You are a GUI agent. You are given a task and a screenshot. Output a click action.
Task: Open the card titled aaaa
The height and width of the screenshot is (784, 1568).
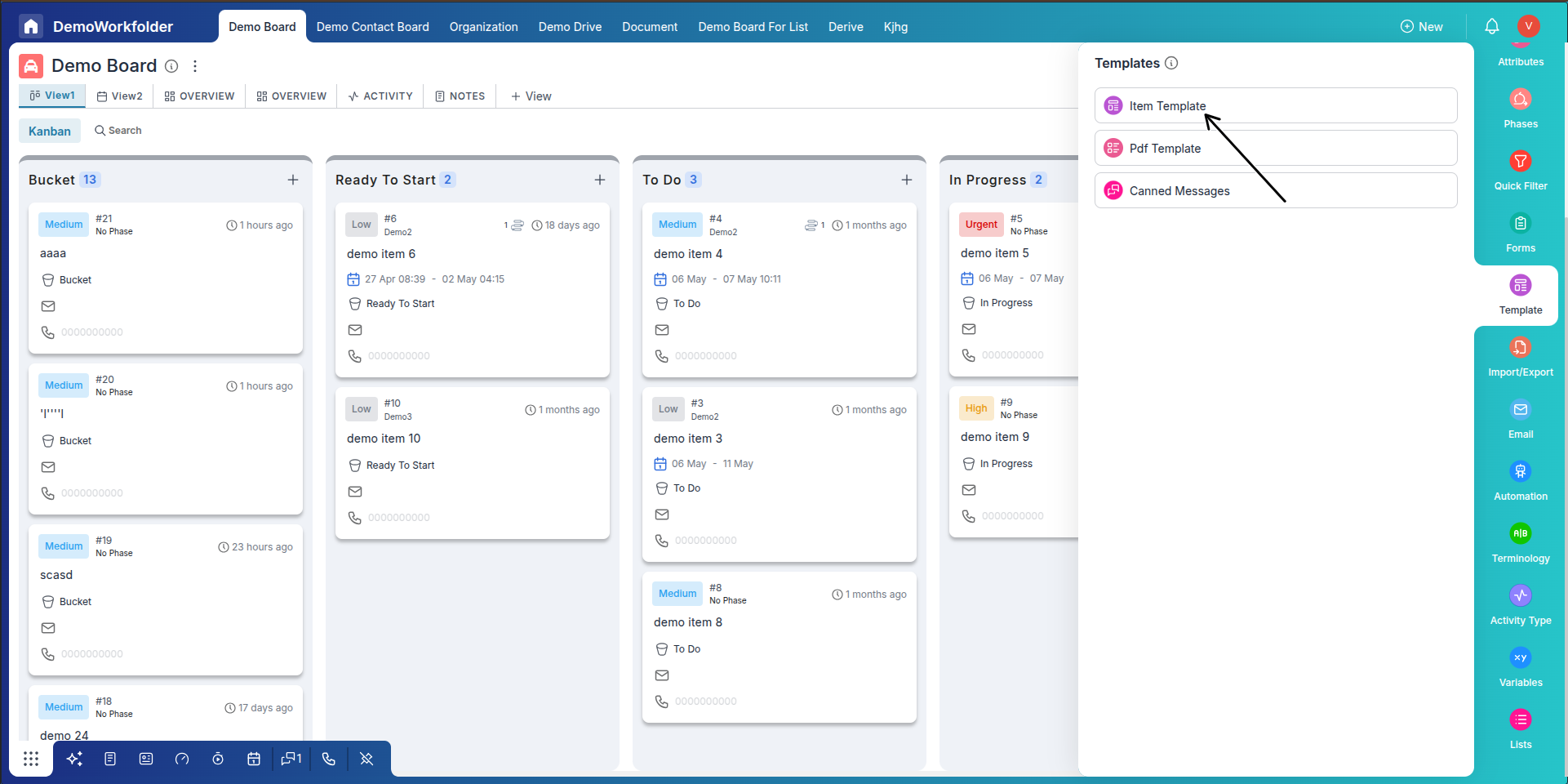point(166,278)
